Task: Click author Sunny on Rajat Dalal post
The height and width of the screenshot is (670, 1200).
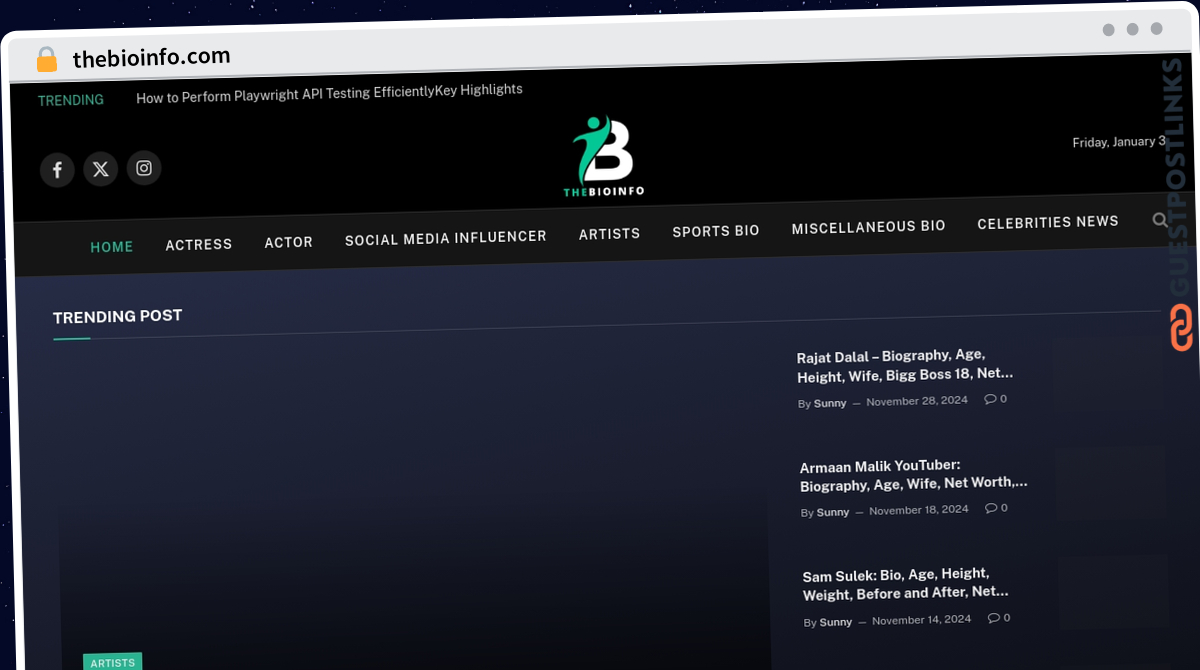Action: click(x=830, y=403)
